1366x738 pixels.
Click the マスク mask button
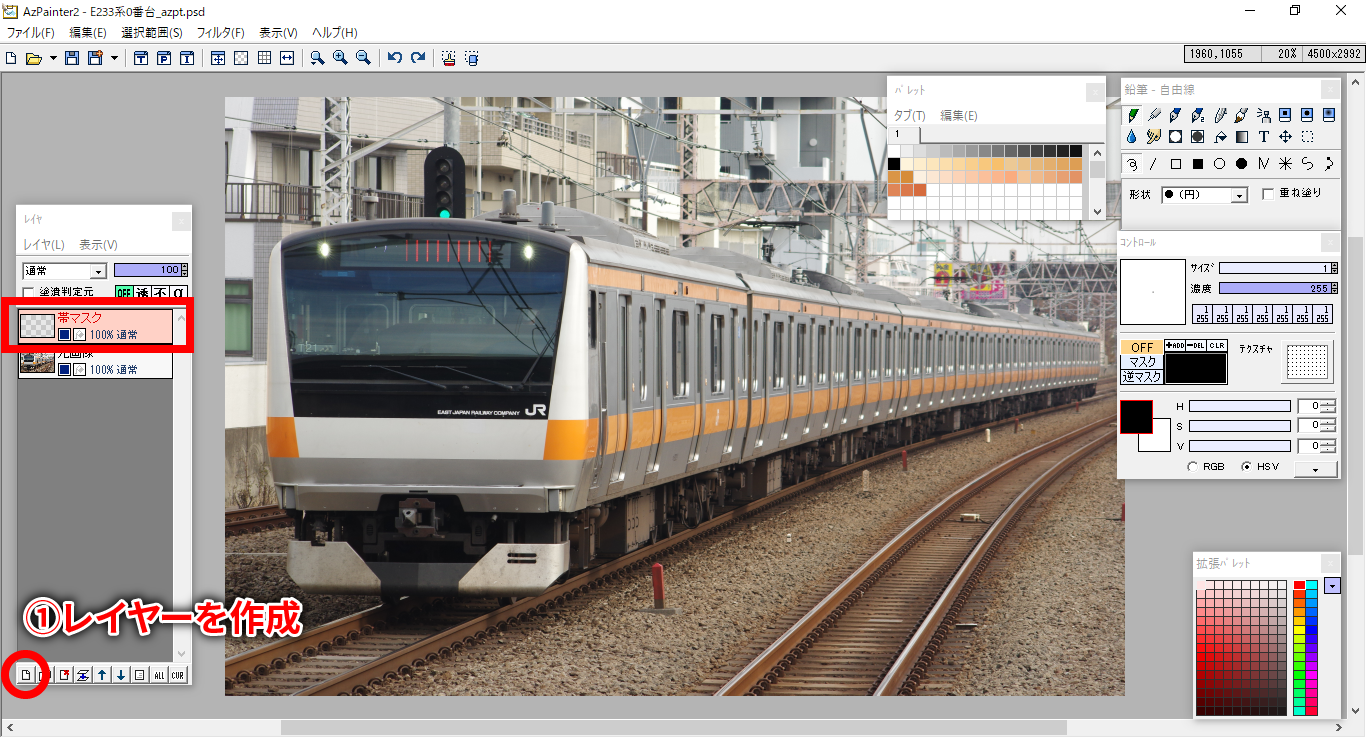coord(1141,362)
